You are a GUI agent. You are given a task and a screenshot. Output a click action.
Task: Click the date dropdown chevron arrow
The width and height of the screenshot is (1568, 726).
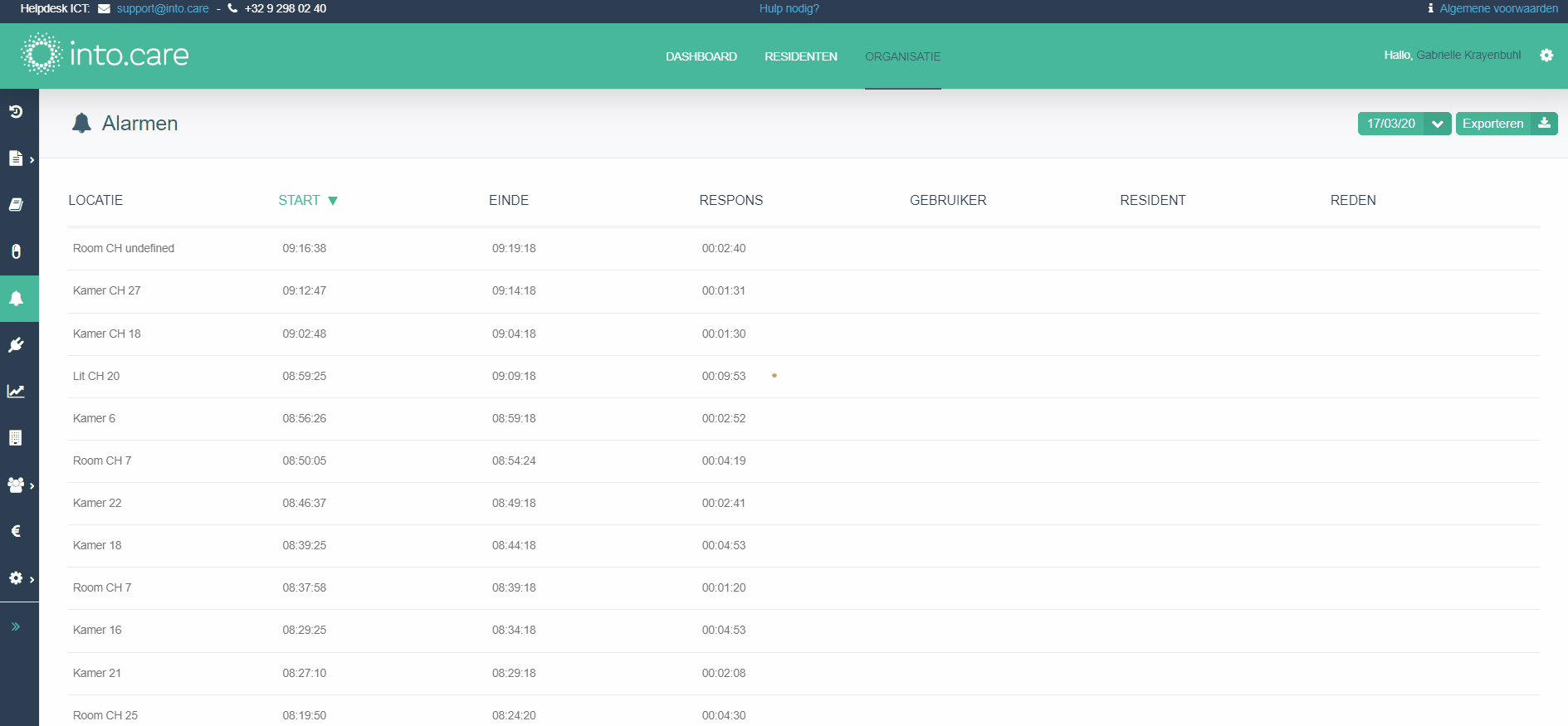(x=1438, y=124)
